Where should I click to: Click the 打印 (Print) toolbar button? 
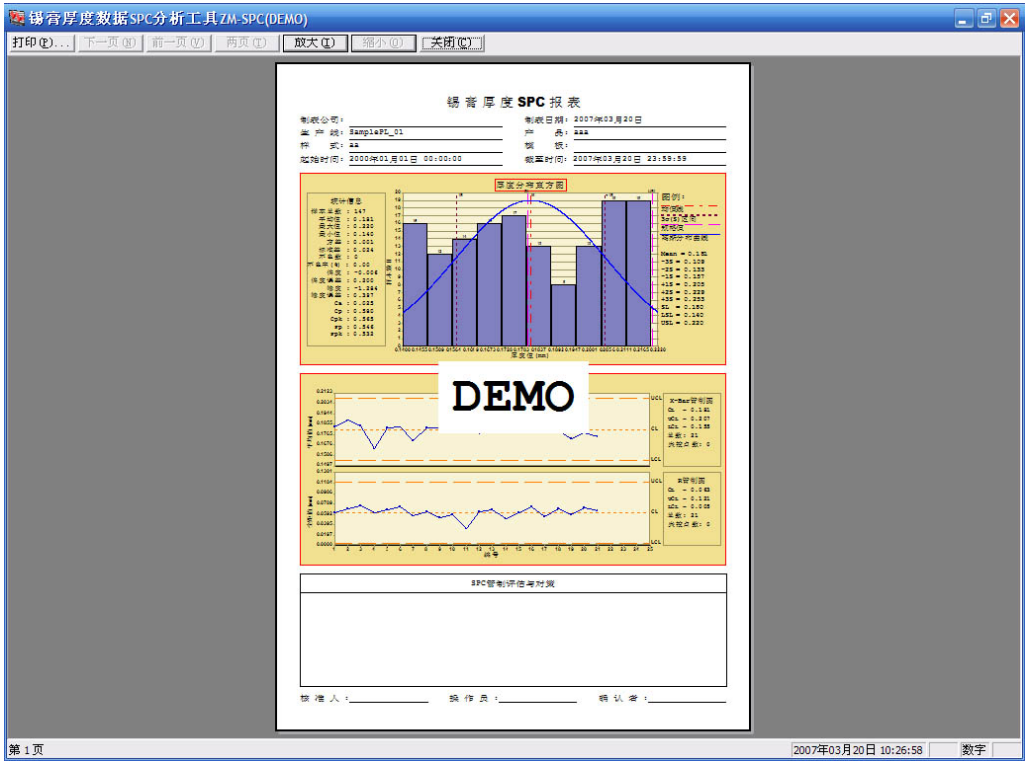pyautogui.click(x=41, y=43)
